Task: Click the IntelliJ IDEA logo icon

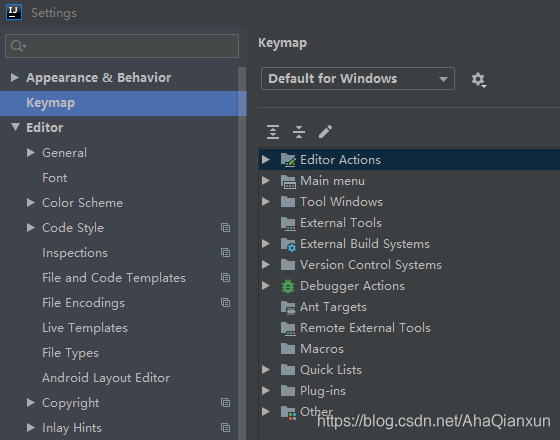Action: 14,12
